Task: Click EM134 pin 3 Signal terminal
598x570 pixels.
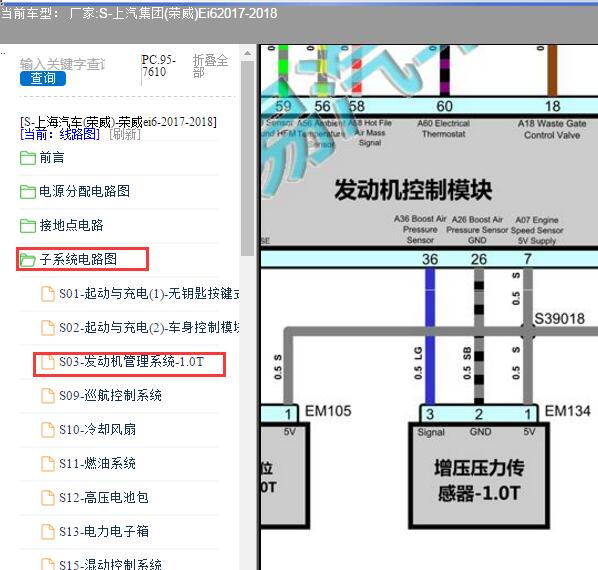Action: pos(430,414)
